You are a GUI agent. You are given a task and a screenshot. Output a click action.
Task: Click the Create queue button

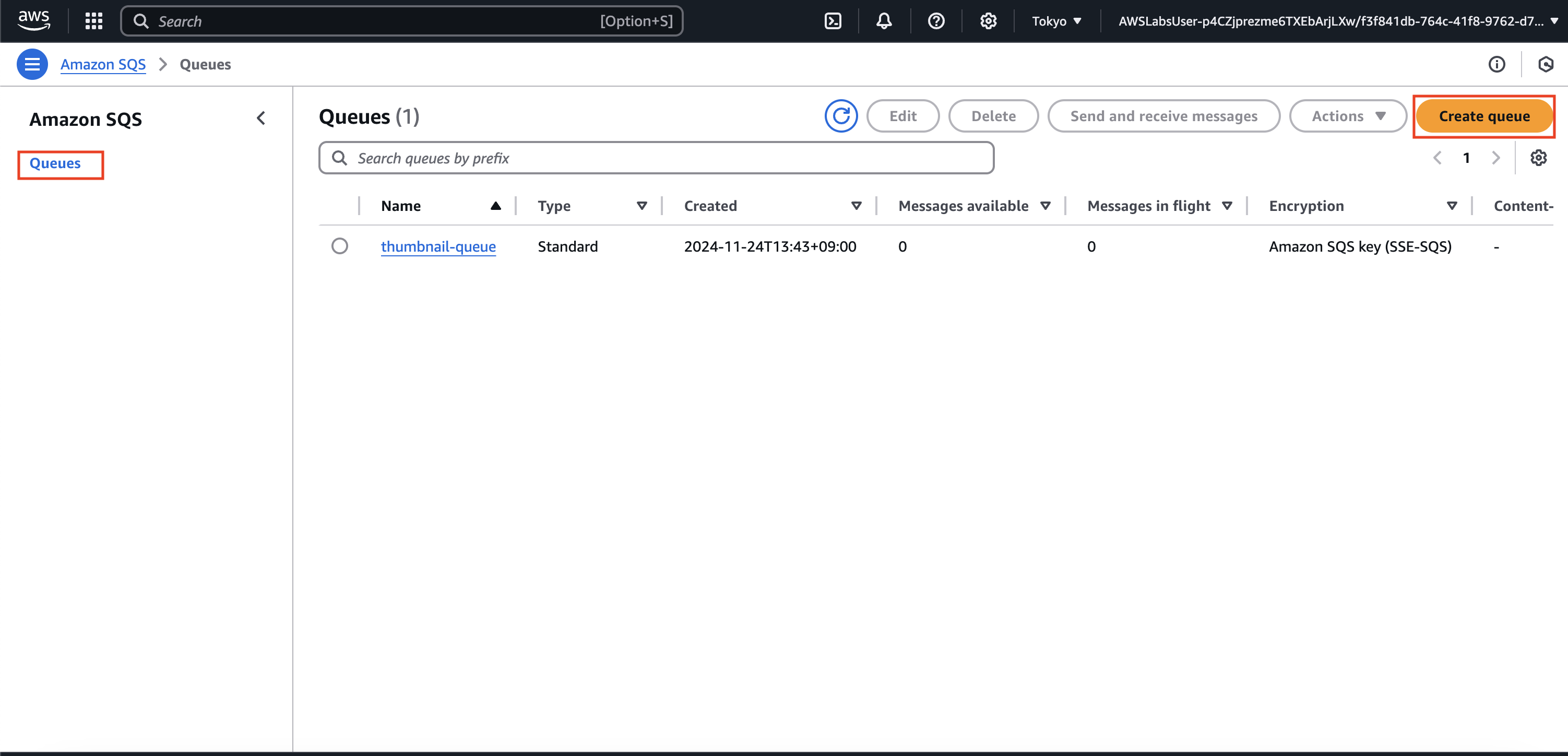coord(1484,116)
